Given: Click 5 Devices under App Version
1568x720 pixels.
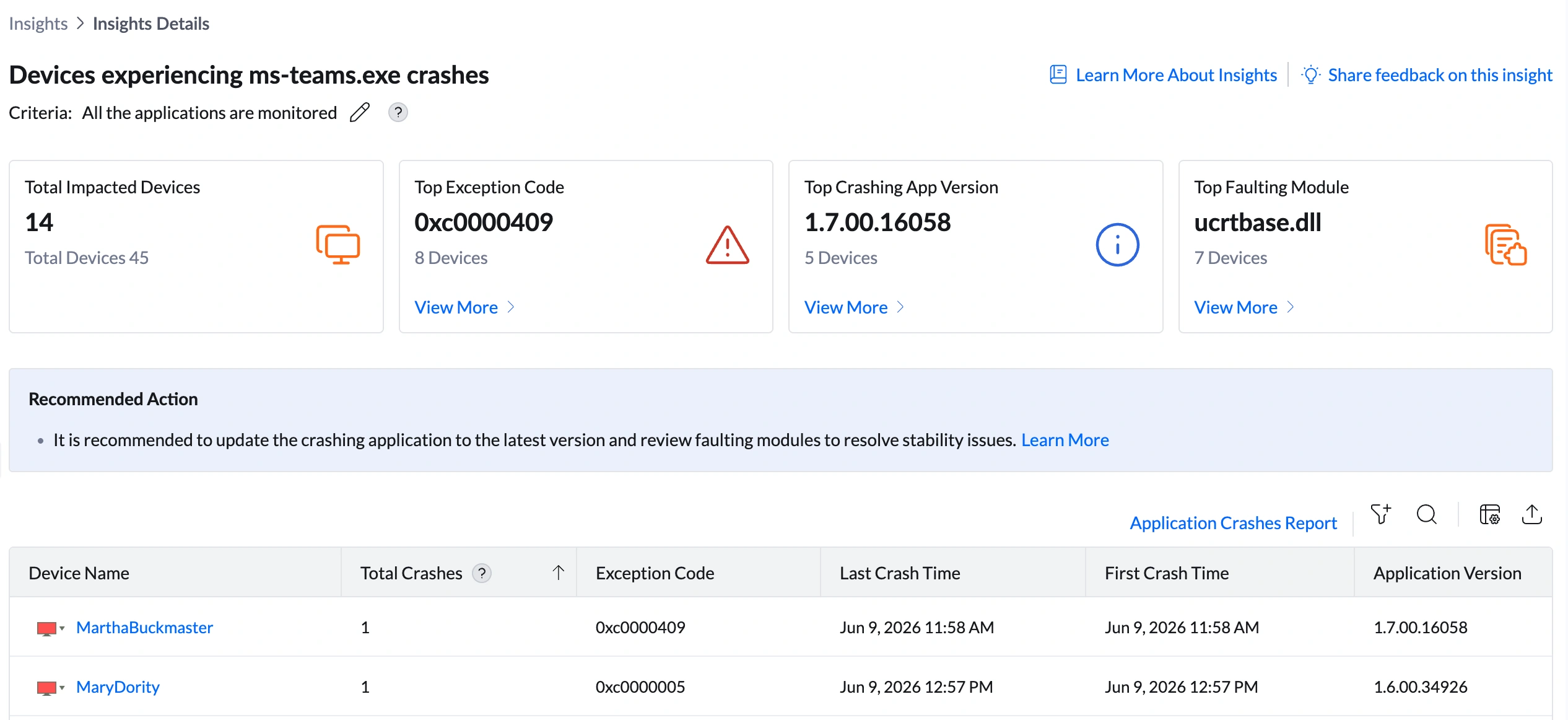Looking at the screenshot, I should (840, 258).
